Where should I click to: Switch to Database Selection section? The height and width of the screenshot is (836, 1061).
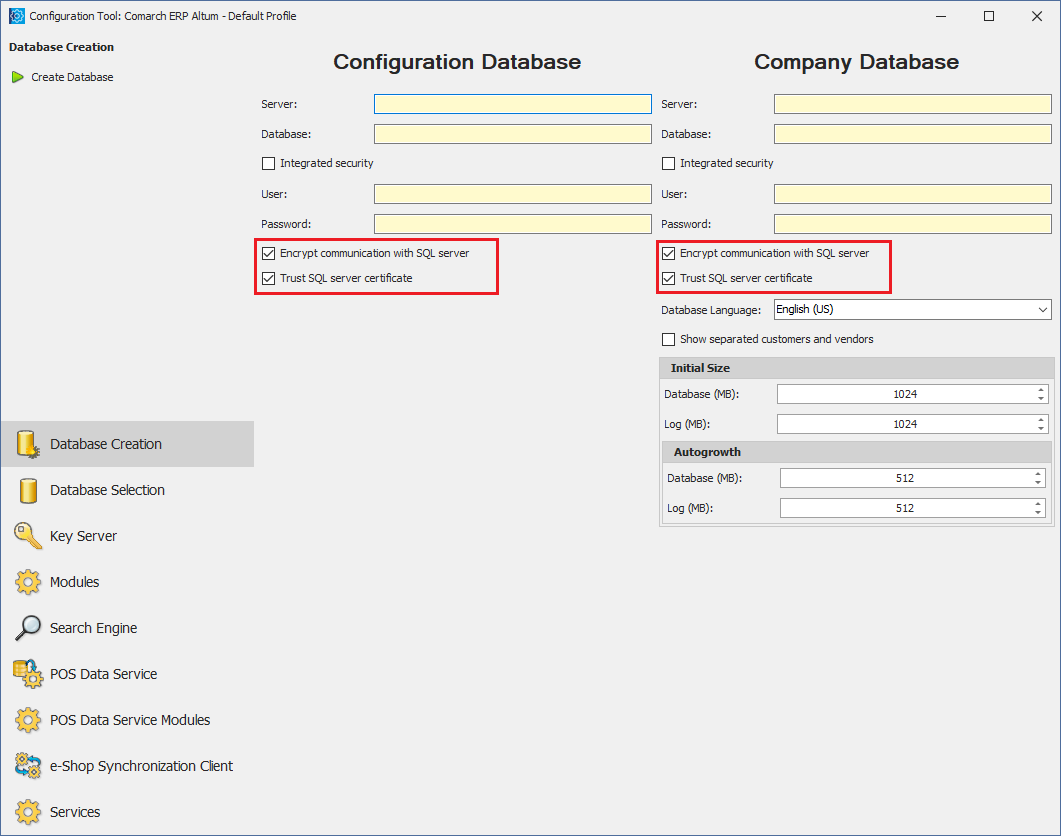(x=128, y=490)
